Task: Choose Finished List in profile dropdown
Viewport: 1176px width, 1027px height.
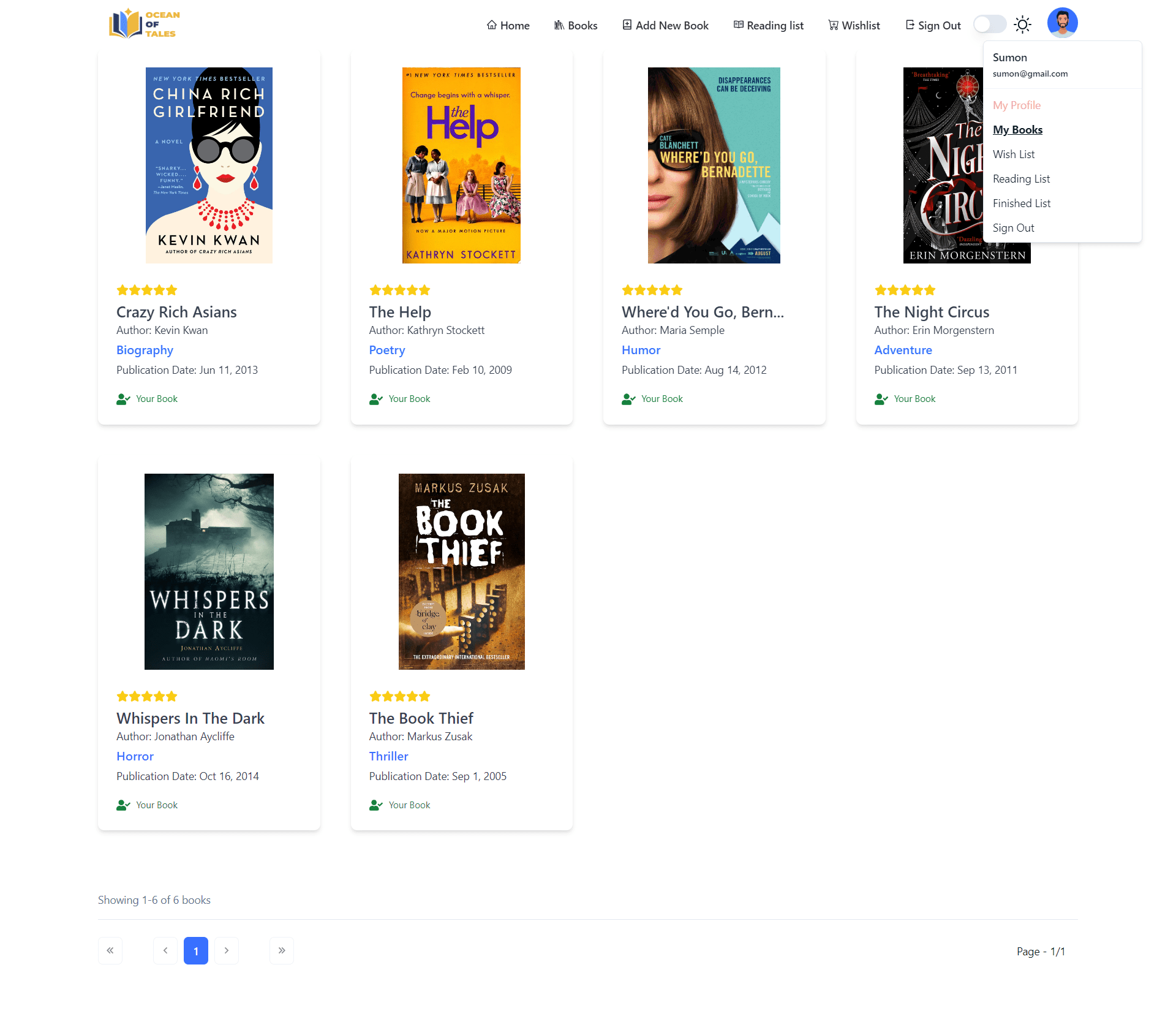Action: pos(1021,203)
